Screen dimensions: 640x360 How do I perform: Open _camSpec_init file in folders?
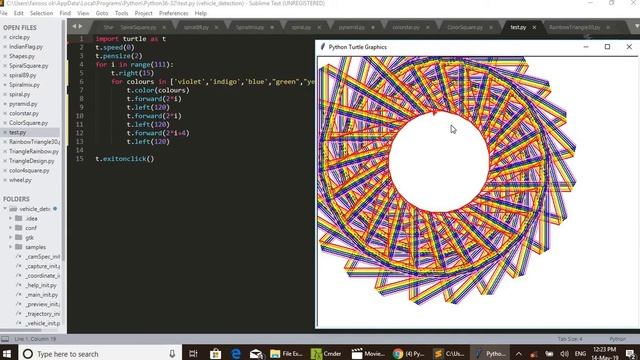(x=42, y=257)
